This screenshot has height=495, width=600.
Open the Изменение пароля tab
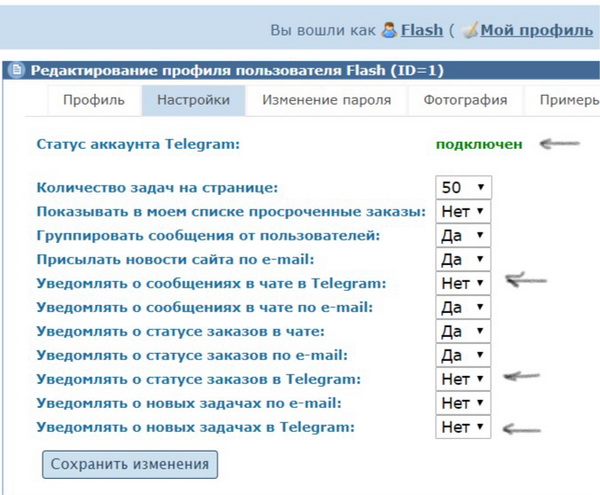tap(326, 100)
